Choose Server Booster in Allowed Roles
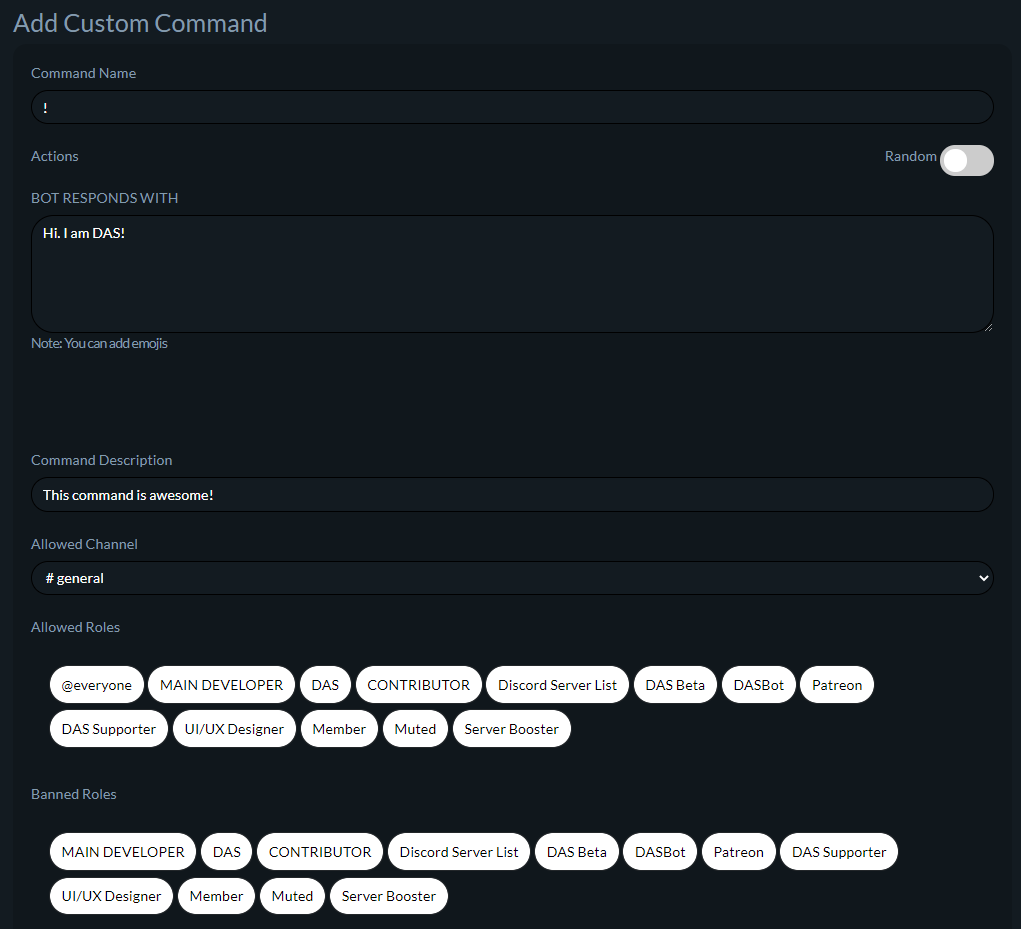The width and height of the screenshot is (1021, 929). (512, 729)
